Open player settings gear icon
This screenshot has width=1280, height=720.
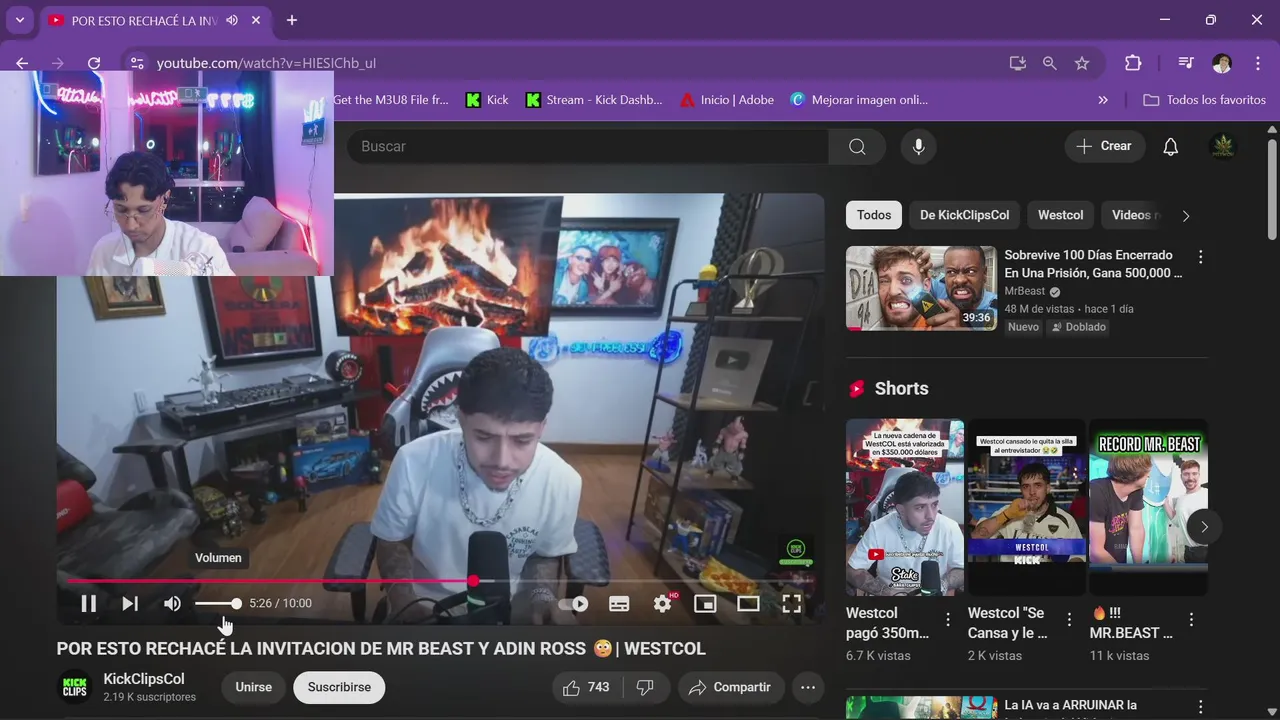coord(662,603)
